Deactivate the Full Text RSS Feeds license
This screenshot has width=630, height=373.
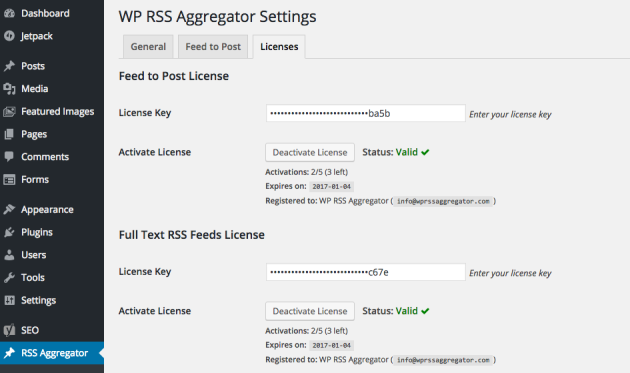point(310,311)
